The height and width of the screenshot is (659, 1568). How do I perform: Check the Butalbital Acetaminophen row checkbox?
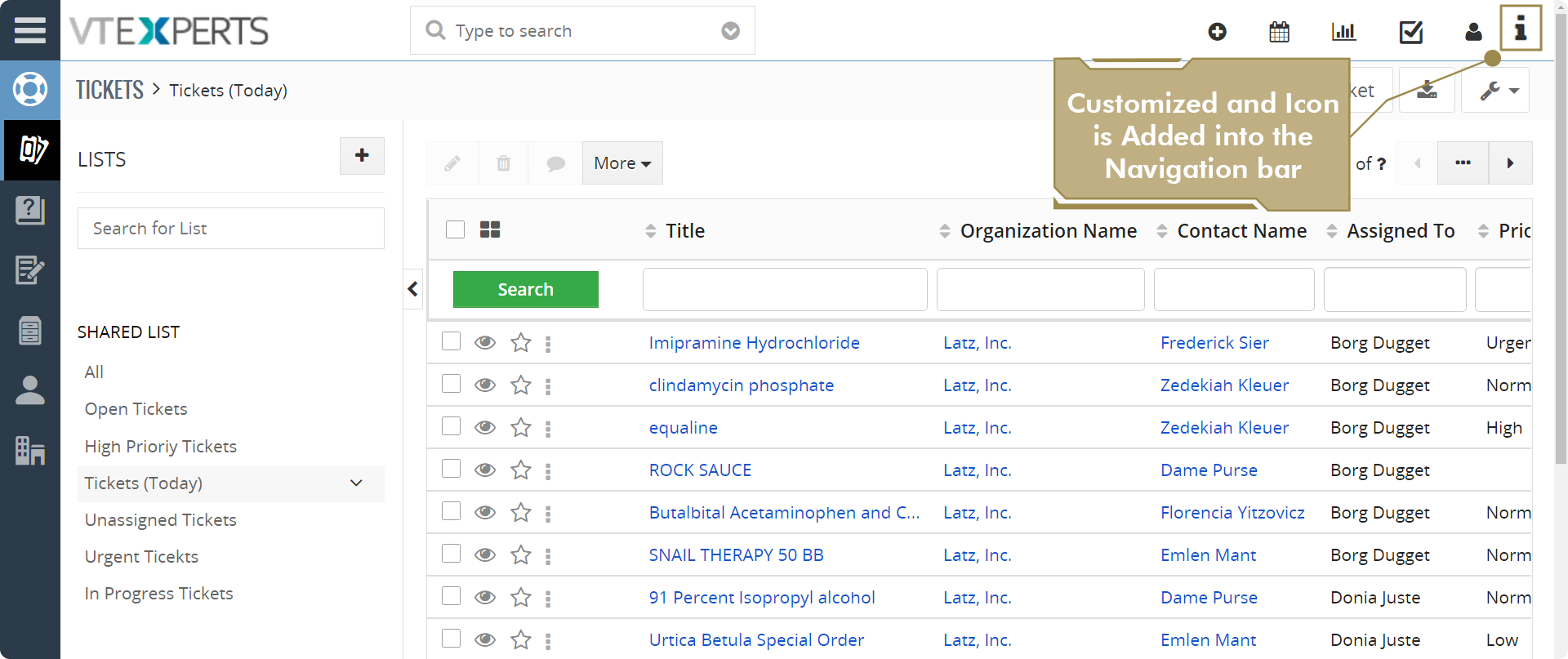(x=451, y=510)
